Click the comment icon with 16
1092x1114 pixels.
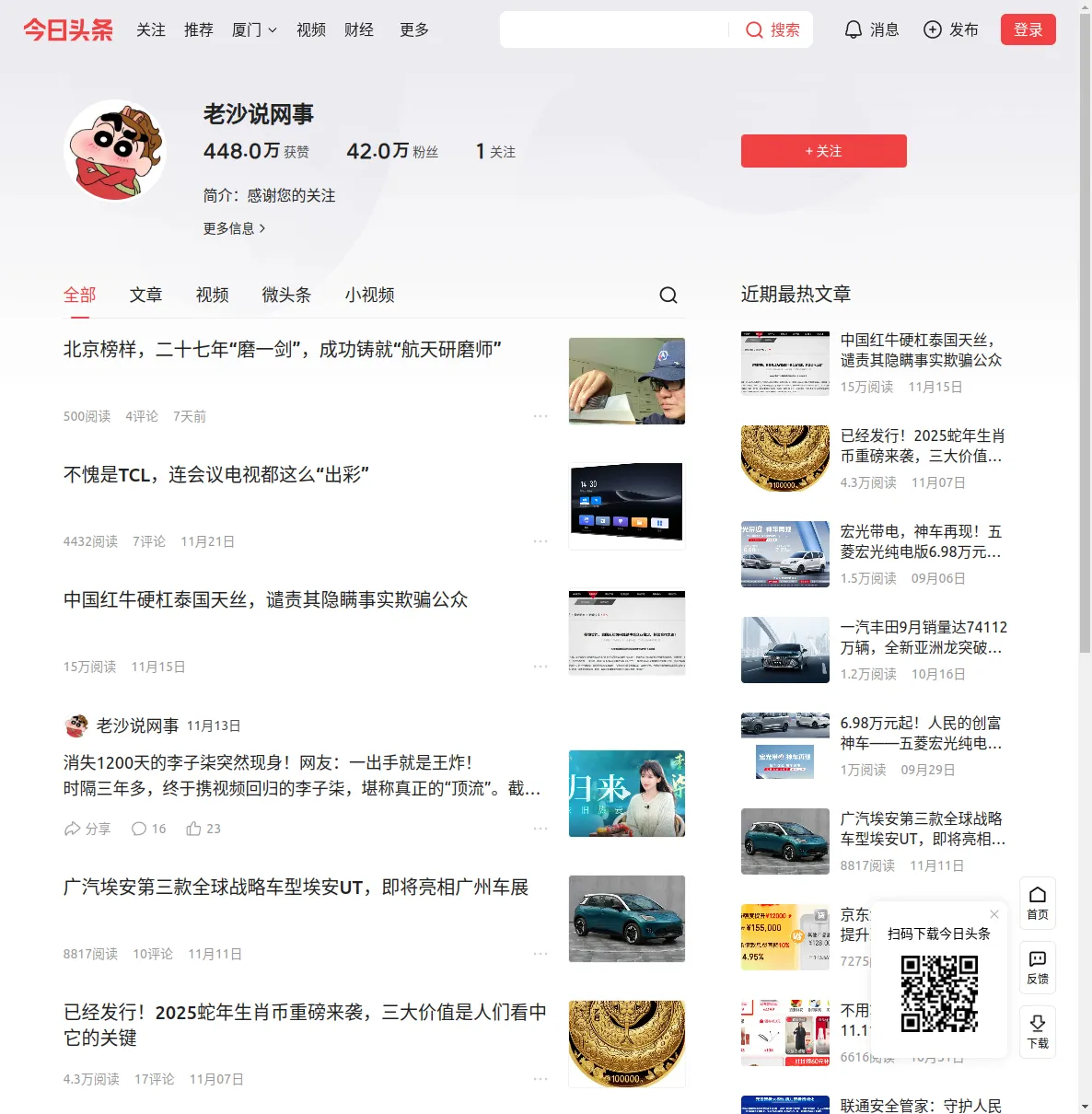pyautogui.click(x=139, y=829)
